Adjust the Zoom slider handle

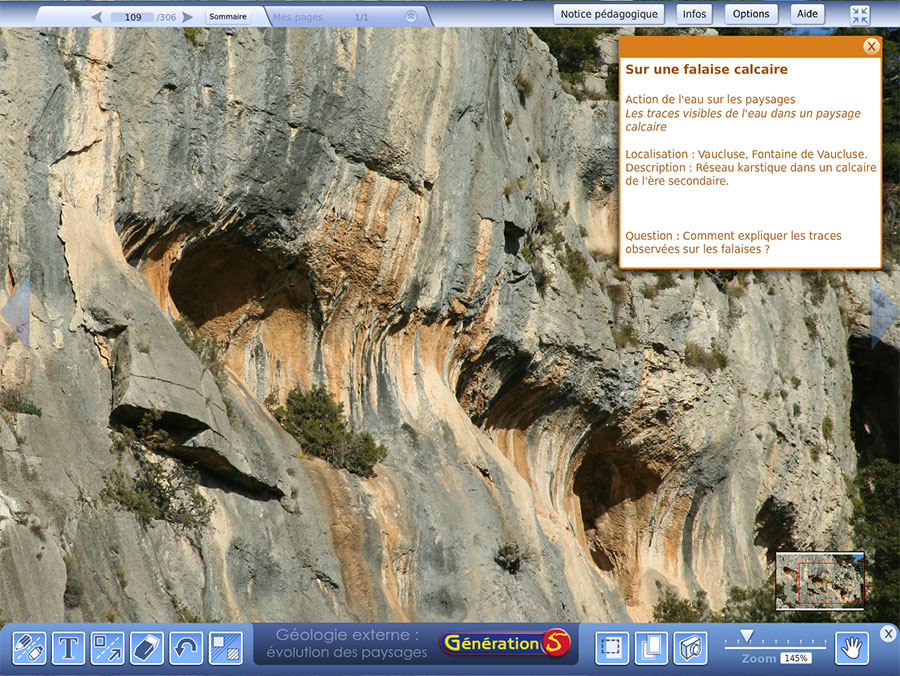coord(746,636)
